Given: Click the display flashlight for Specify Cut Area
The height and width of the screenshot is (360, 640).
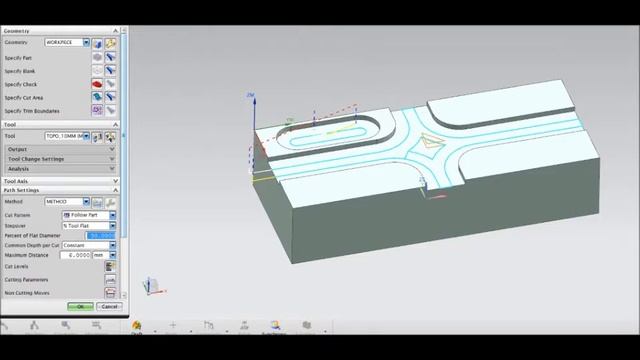Looking at the screenshot, I should pos(110,97).
